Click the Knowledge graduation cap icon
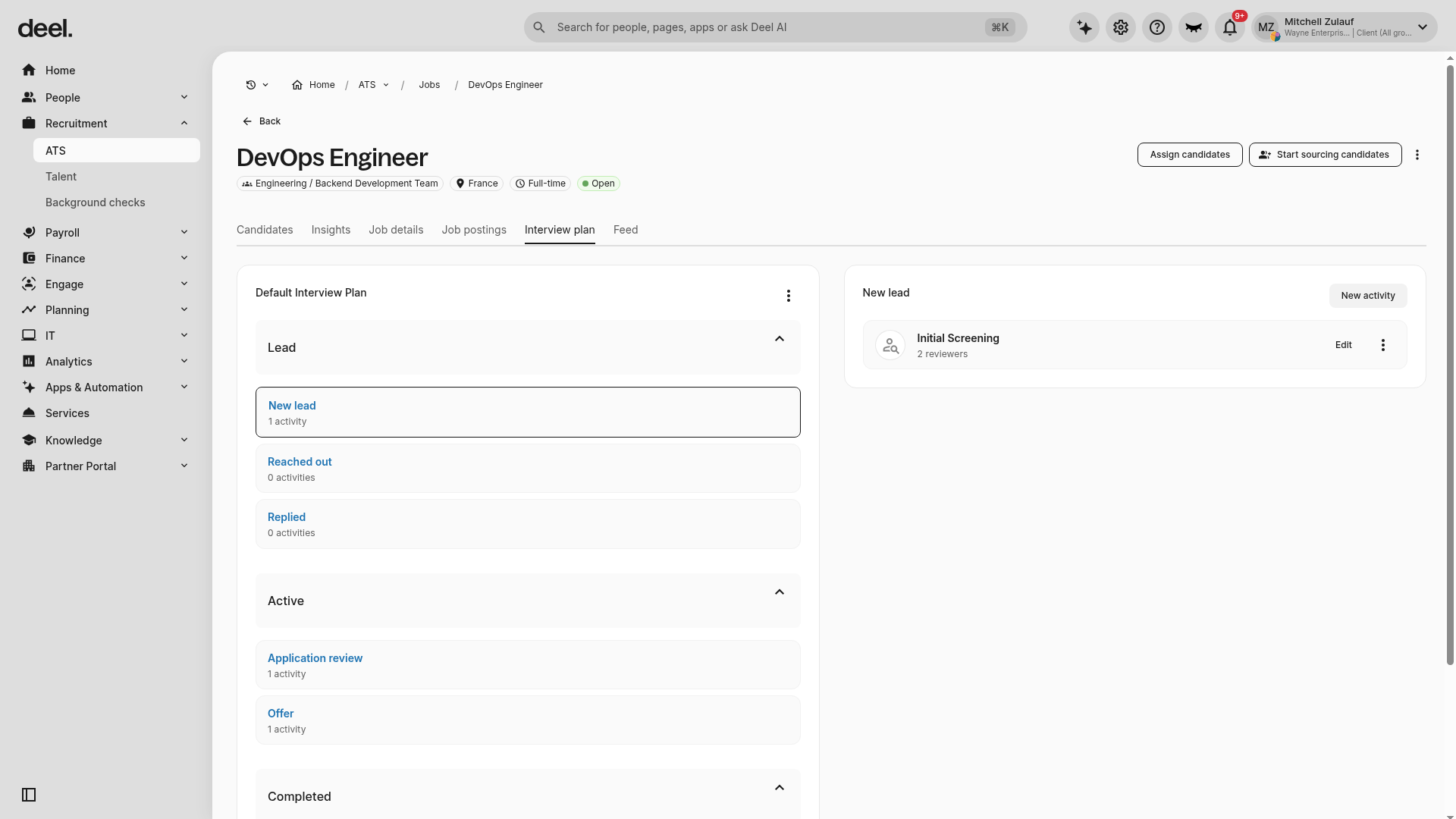Viewport: 1456px width, 819px height. (29, 441)
